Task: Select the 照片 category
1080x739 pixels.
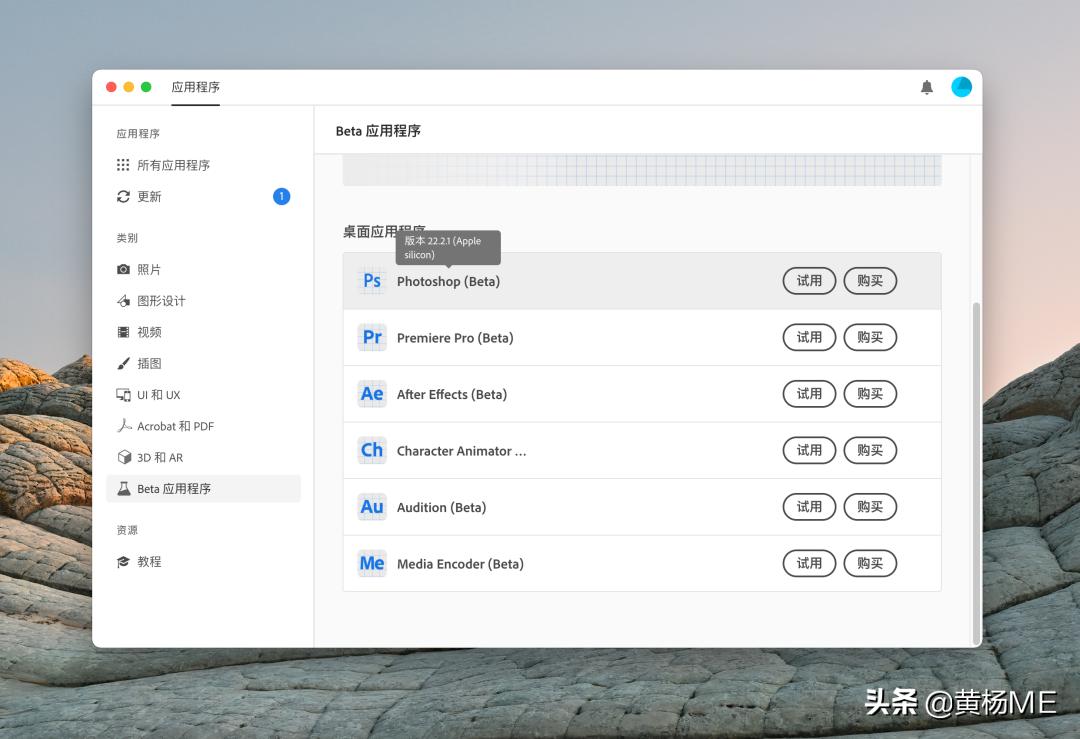Action: (149, 270)
